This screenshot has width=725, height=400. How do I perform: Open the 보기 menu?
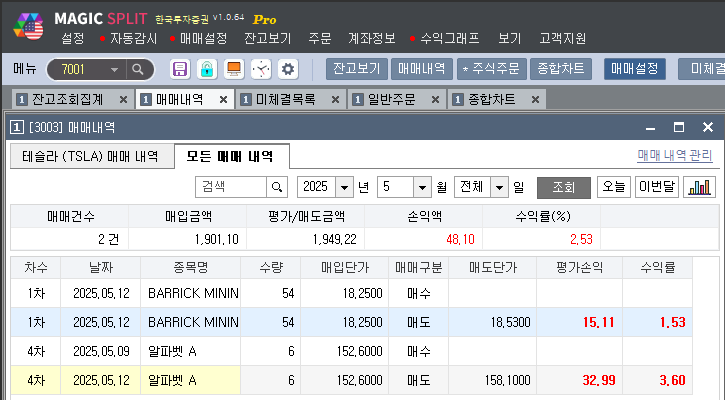510,38
